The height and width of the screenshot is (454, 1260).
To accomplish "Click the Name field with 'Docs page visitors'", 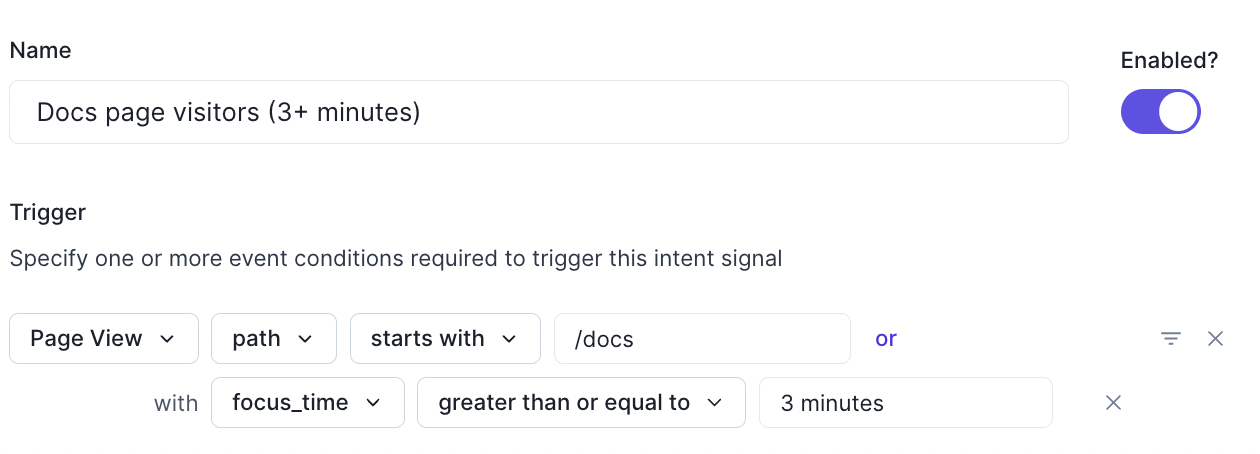I will [538, 112].
